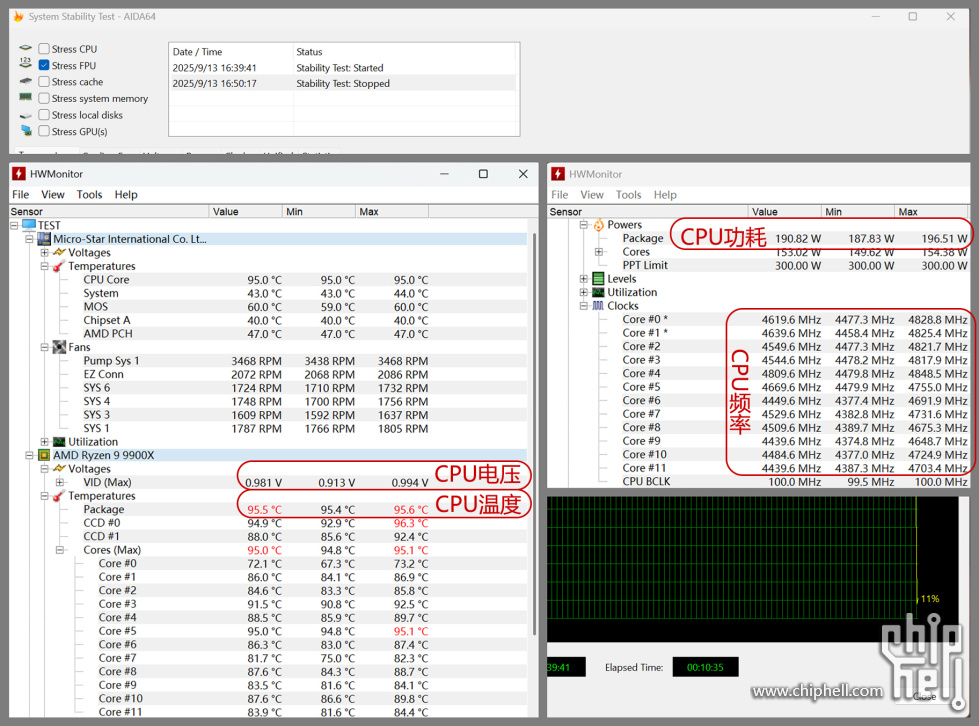Select the 'Stability Test: Stopped' log row
The width and height of the screenshot is (979, 726).
point(343,84)
